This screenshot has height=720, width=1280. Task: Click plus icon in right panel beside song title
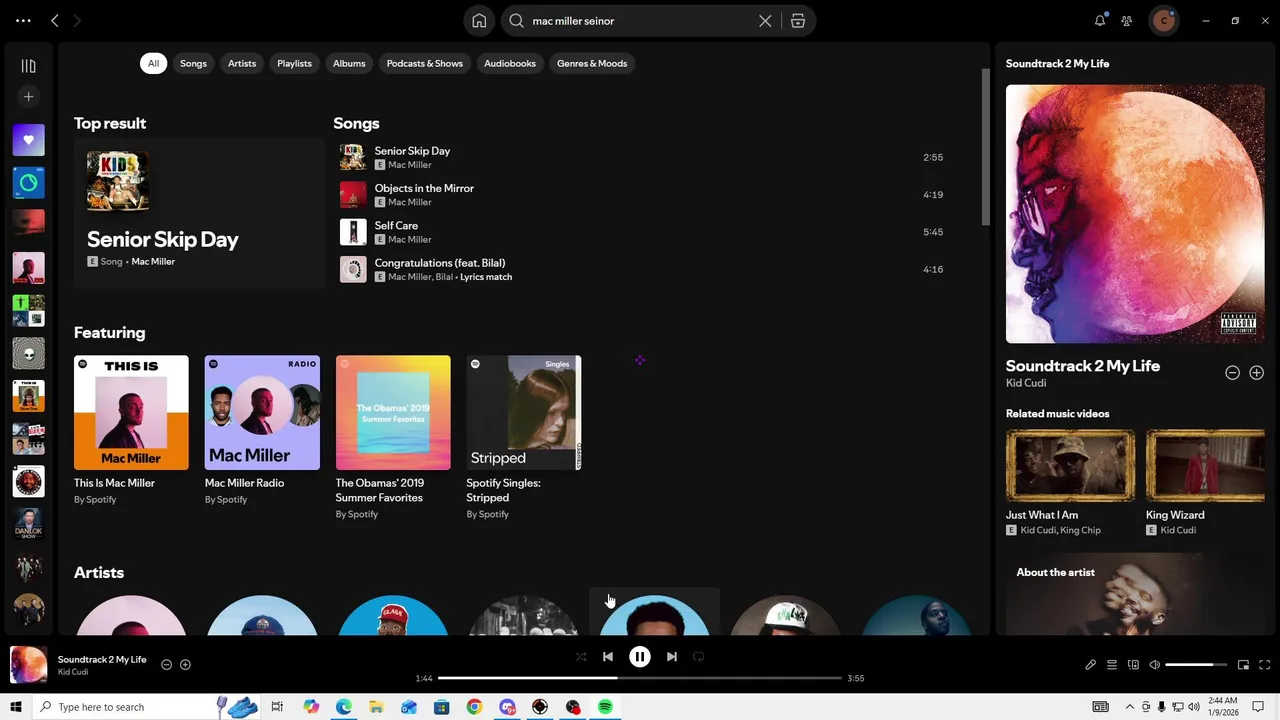click(x=1256, y=372)
